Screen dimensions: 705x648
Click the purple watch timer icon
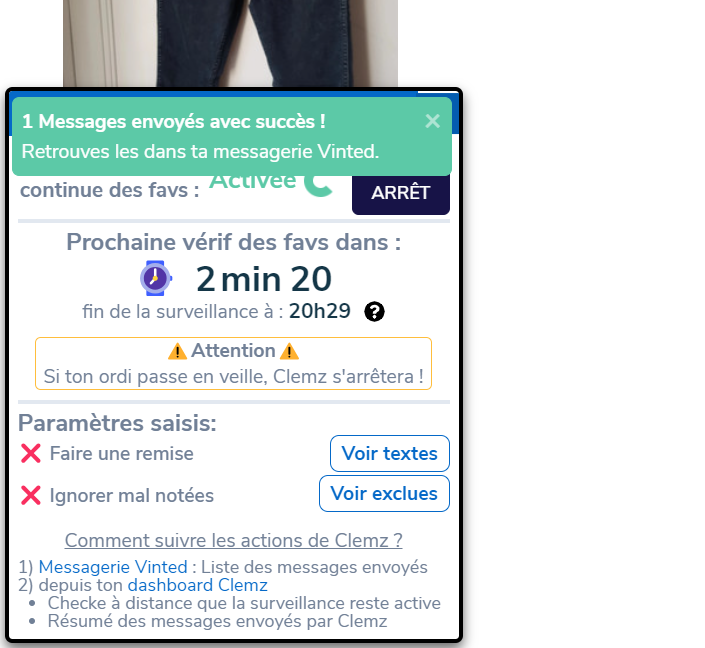tap(156, 278)
